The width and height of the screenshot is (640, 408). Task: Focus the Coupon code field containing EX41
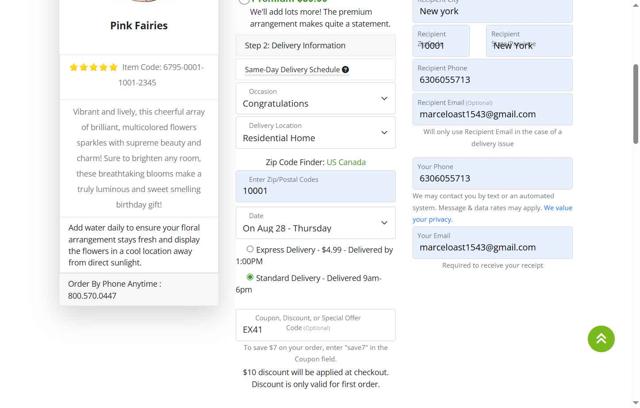coord(316,325)
